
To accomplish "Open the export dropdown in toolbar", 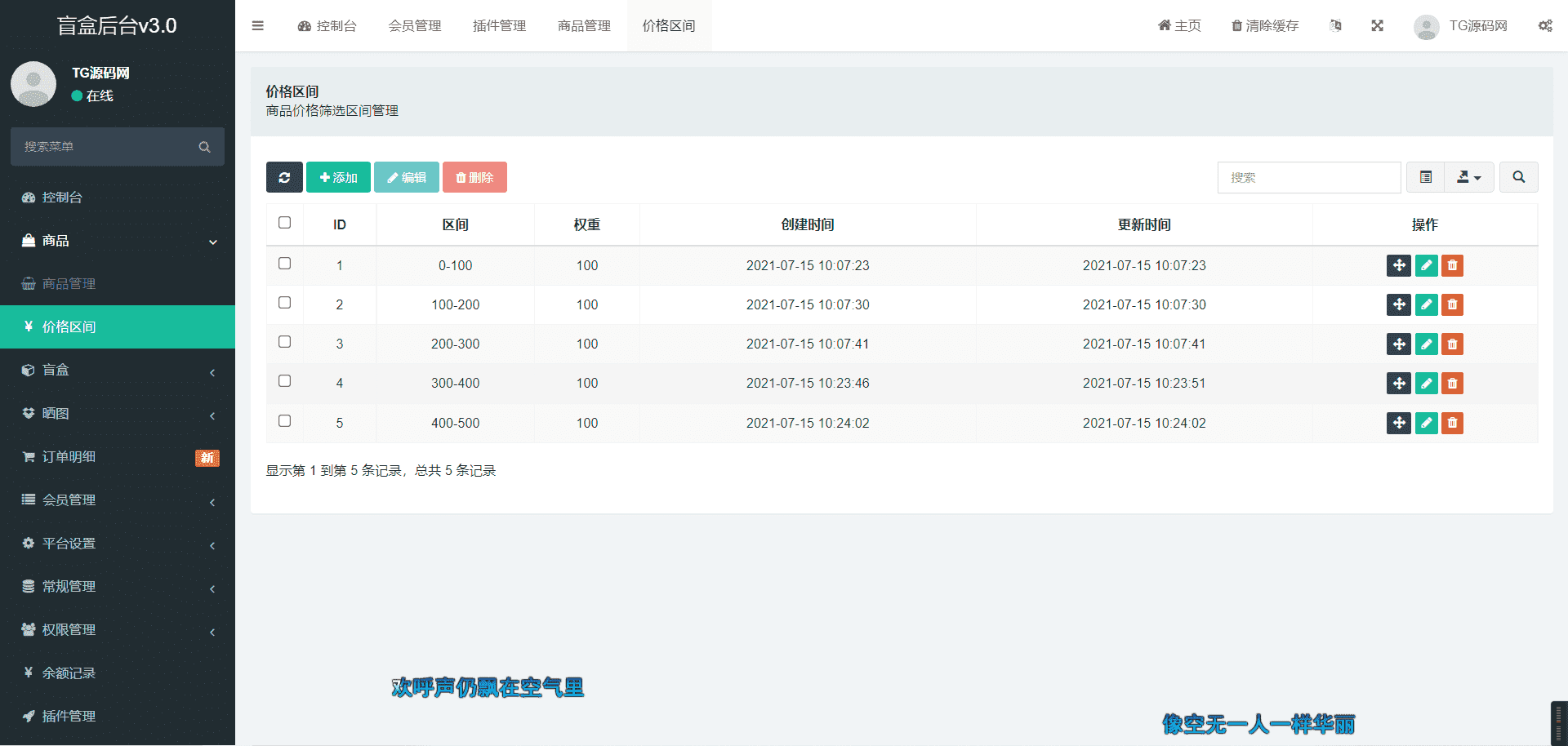I will pos(1468,177).
